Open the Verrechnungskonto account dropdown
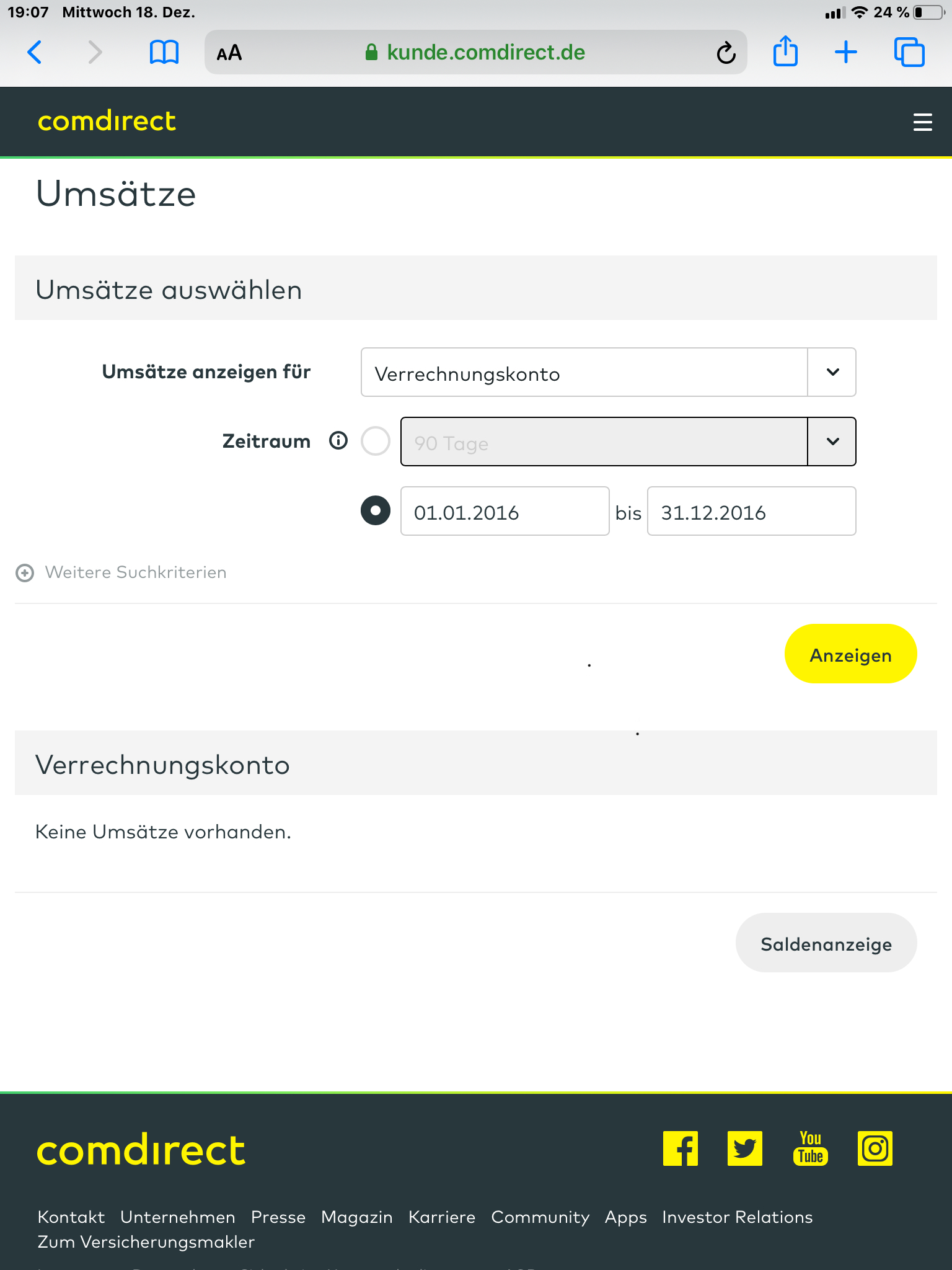 608,372
